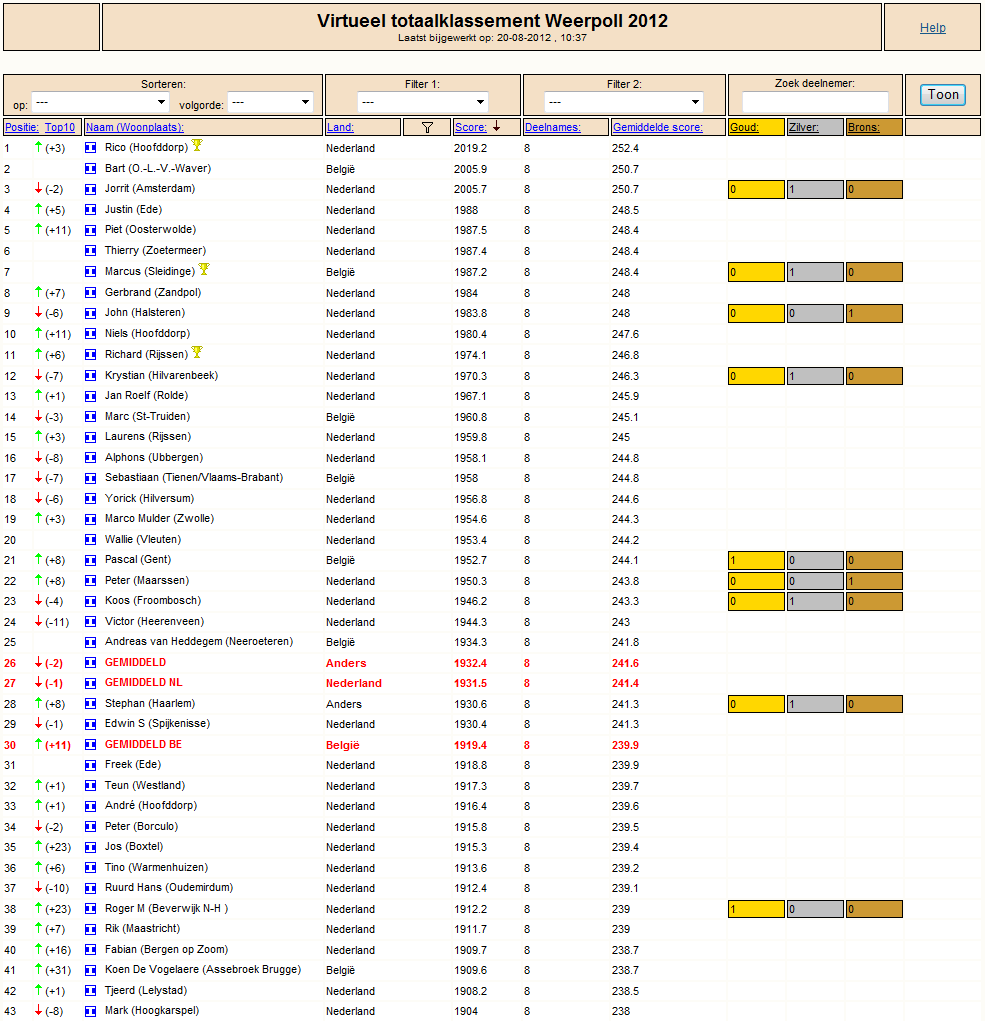This screenshot has height=1021, width=985.
Task: Click the name 'Sebastiaan (Tienen/Vlaams-Brabant)'
Action: (194, 477)
